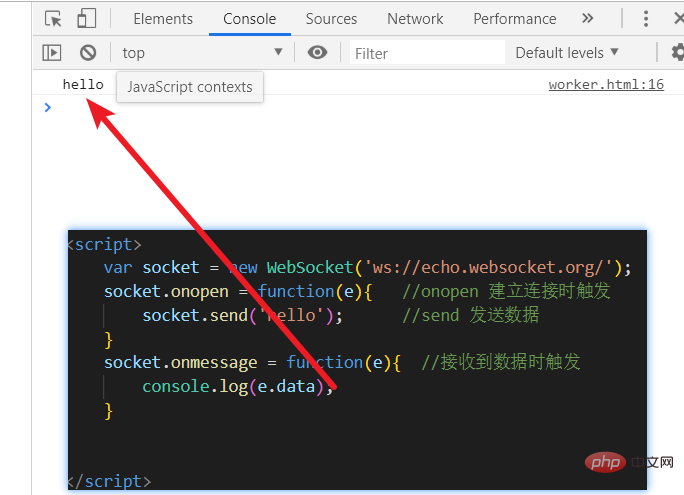Open the Sources tab
This screenshot has width=684, height=495.
(x=331, y=19)
